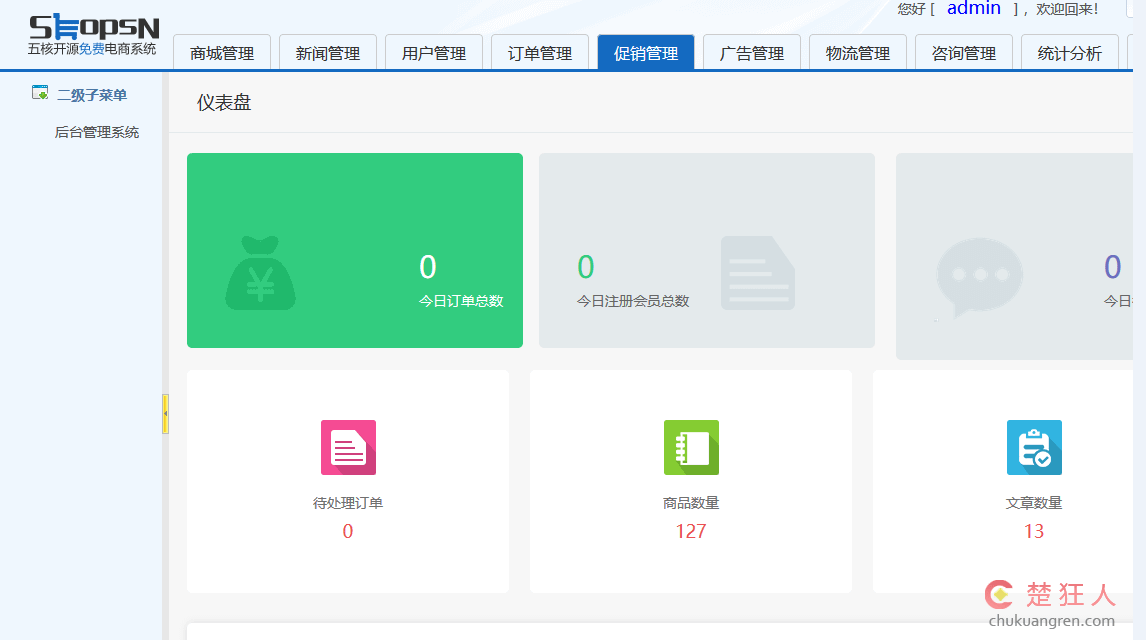Collapse the sidebar using yellow splitter handle

click(165, 413)
